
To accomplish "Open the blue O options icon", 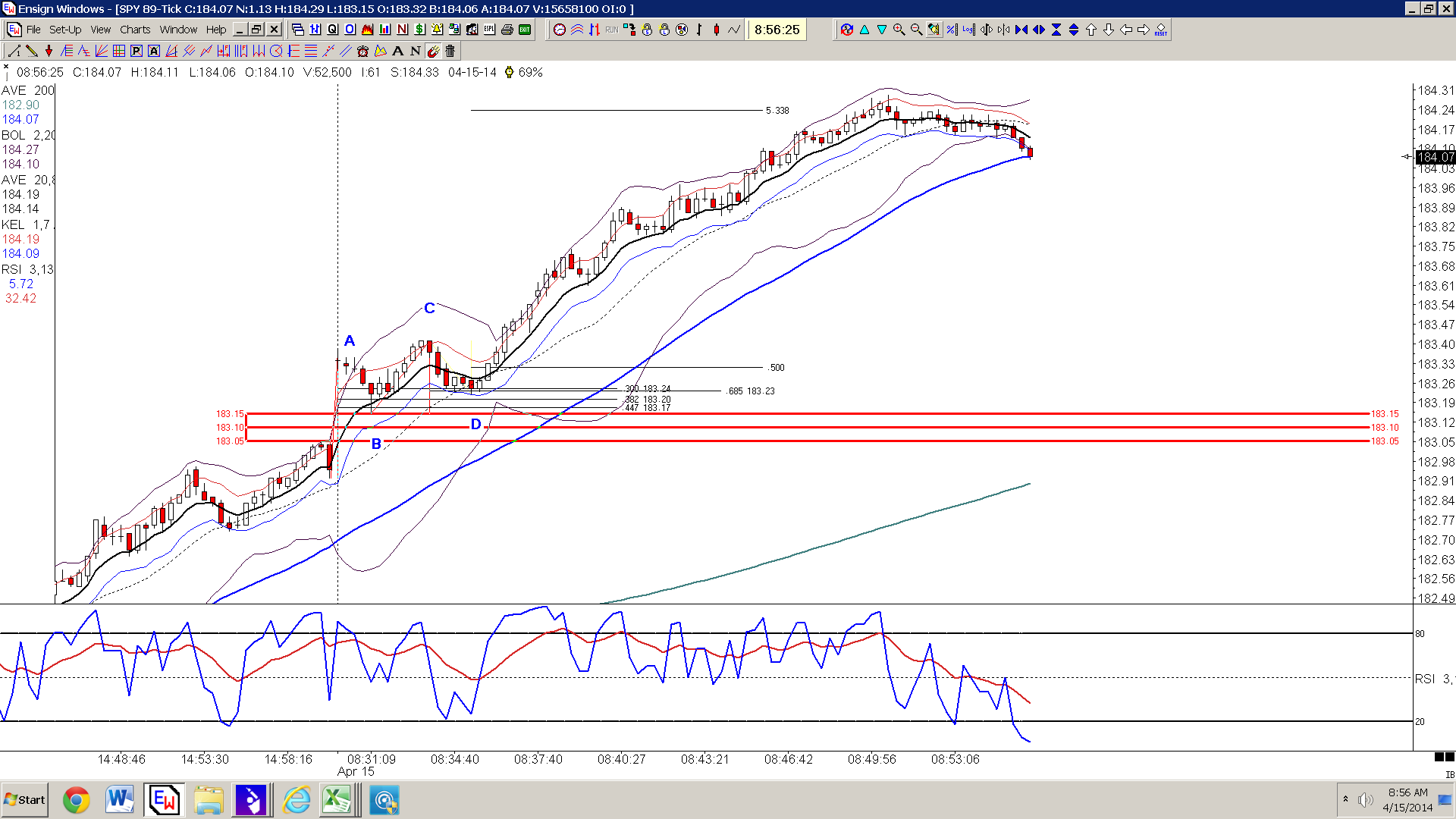I will pyautogui.click(x=350, y=30).
